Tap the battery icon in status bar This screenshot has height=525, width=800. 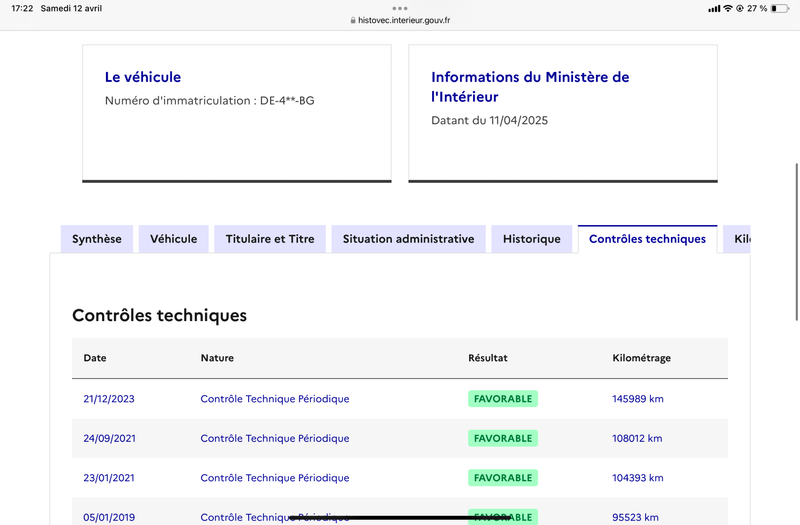click(x=780, y=8)
